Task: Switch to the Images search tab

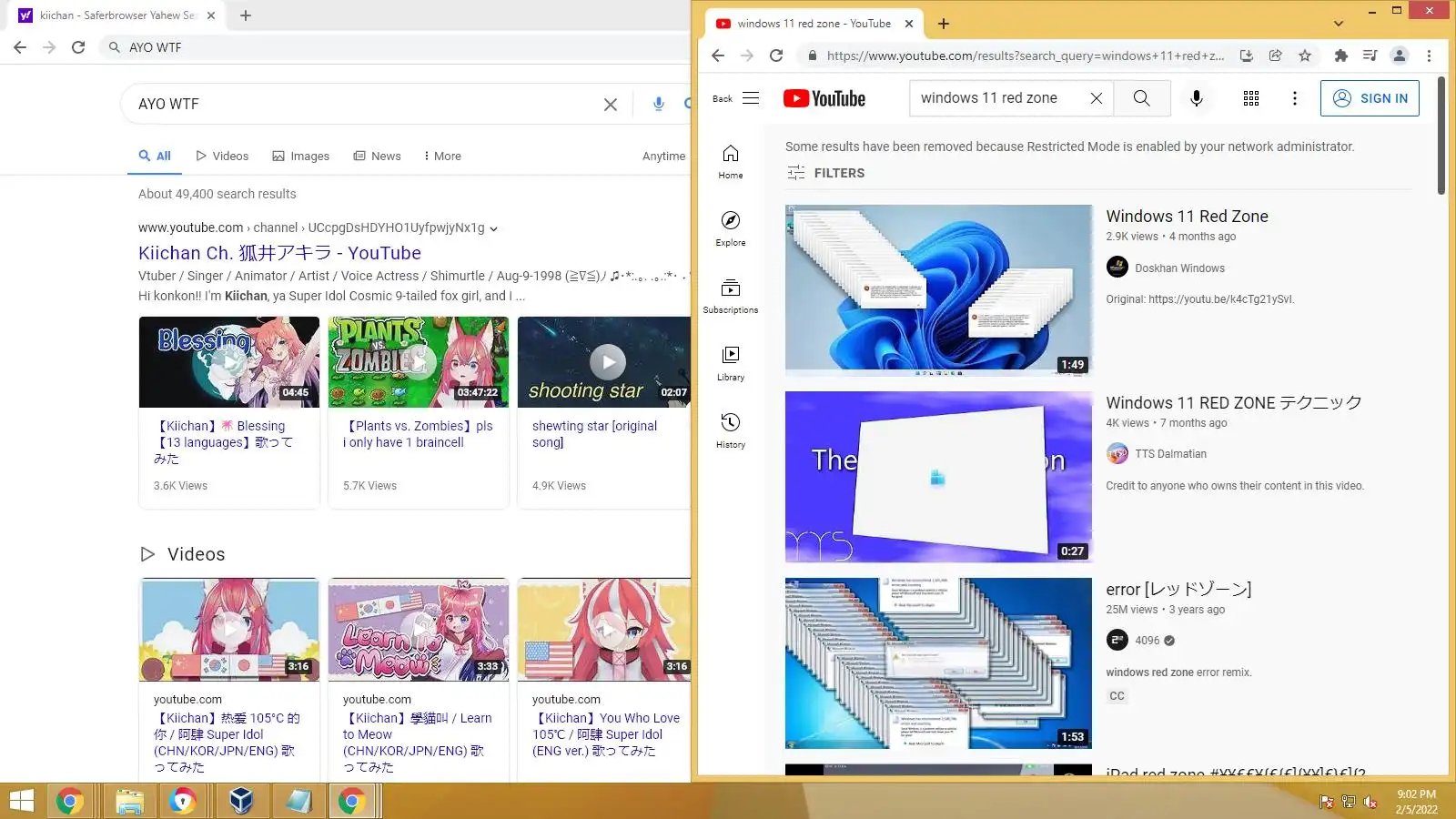Action: [x=301, y=157]
